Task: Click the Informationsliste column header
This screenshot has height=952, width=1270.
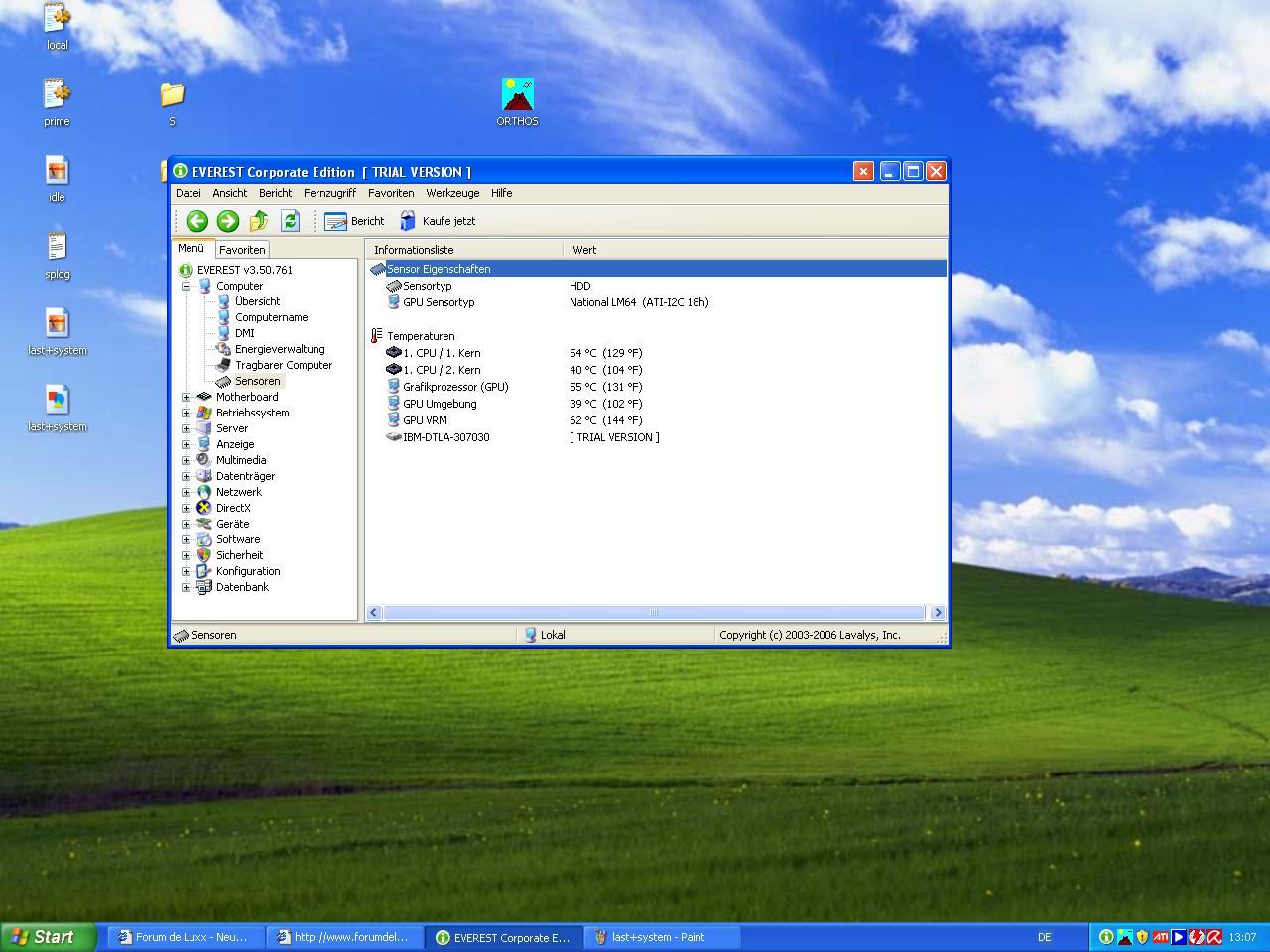Action: click(x=464, y=250)
